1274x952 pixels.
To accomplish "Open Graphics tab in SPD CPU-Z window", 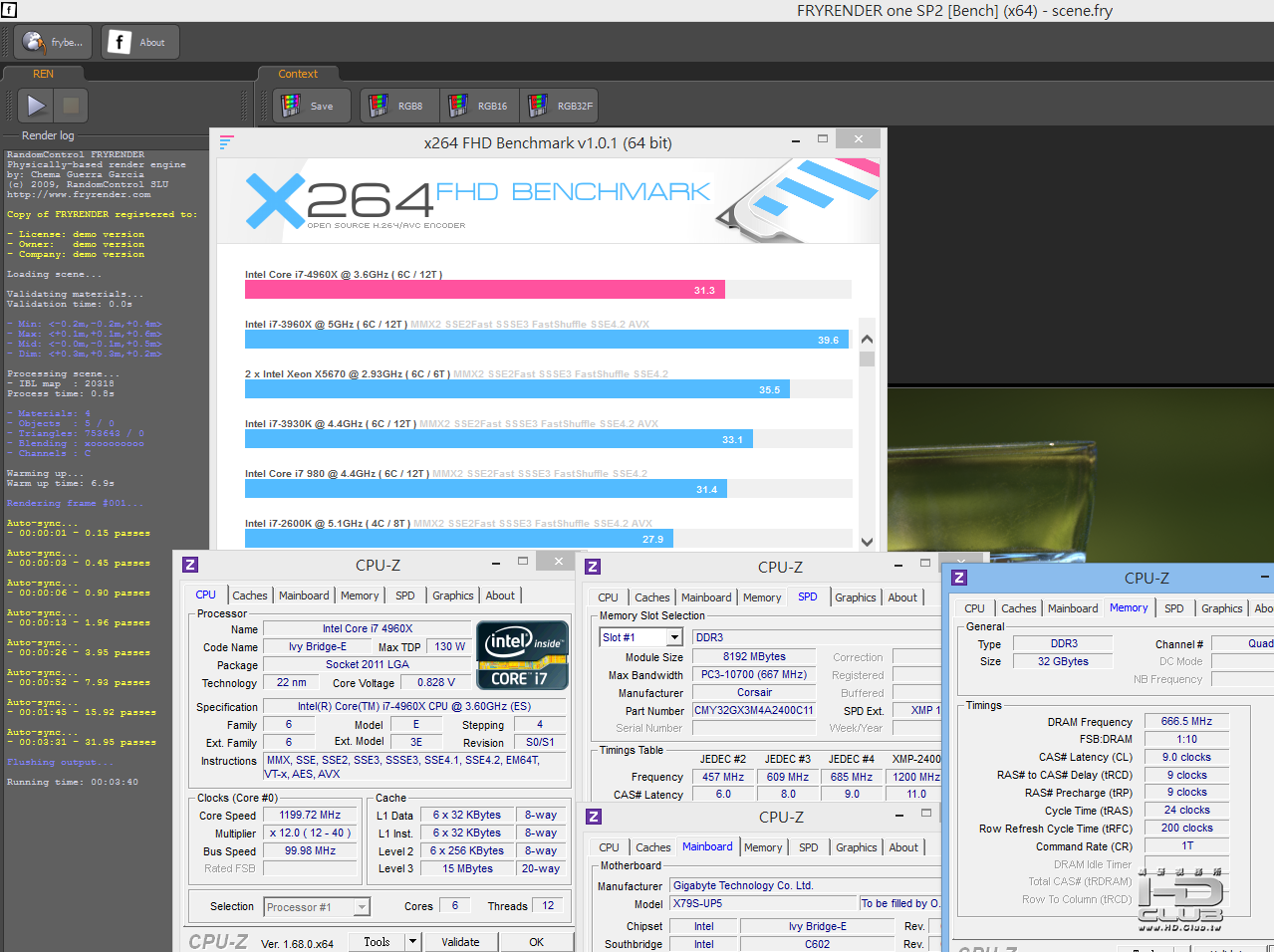I will point(856,597).
